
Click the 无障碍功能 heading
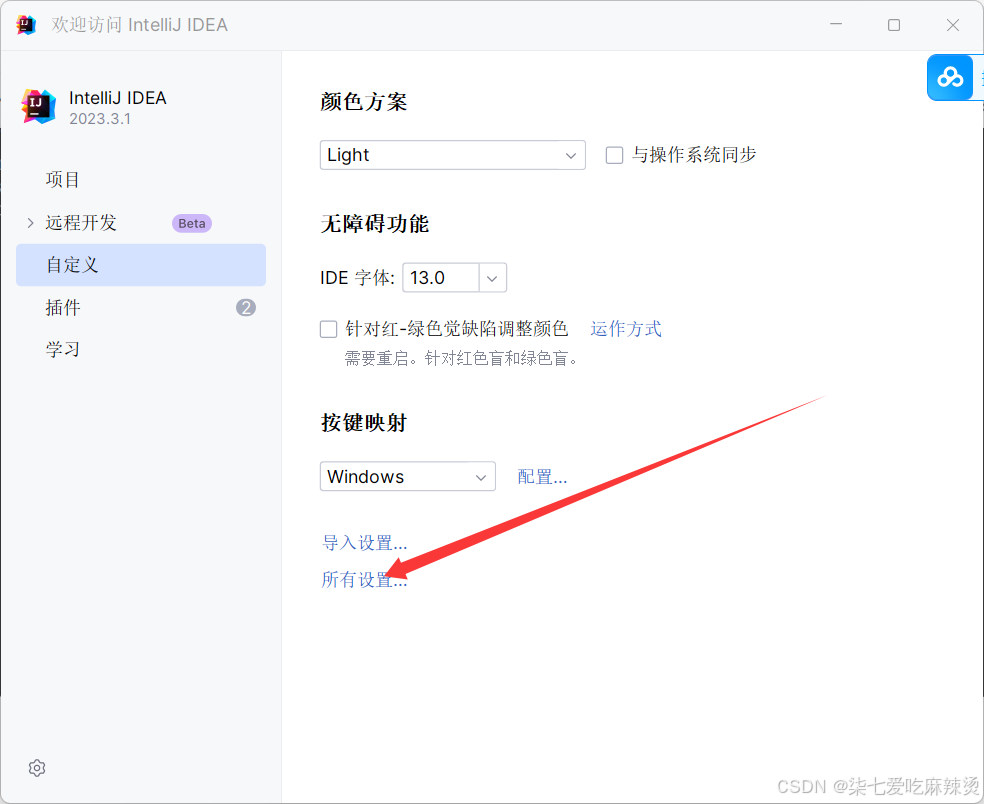click(x=375, y=223)
